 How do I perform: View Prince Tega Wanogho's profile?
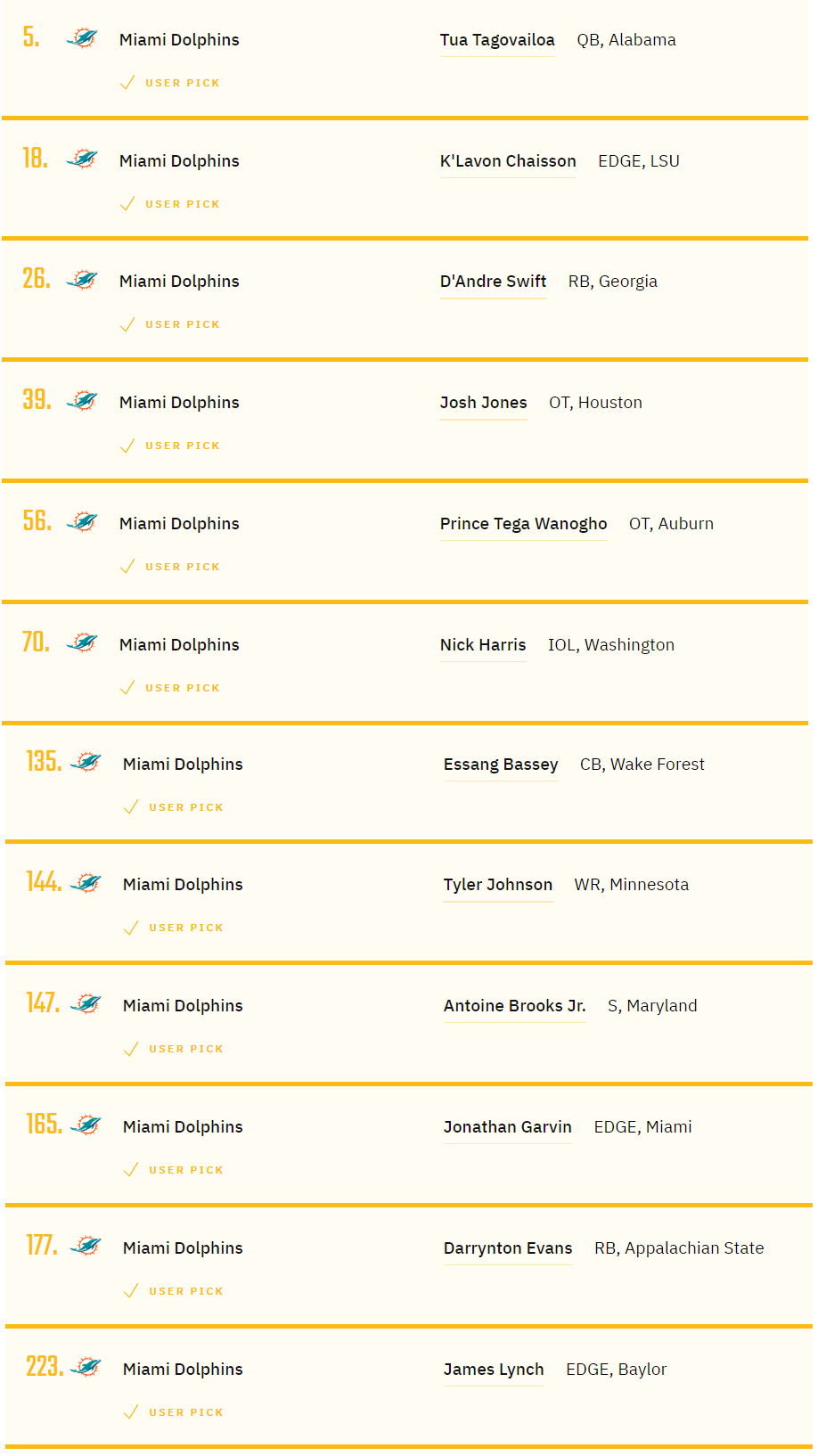point(523,524)
